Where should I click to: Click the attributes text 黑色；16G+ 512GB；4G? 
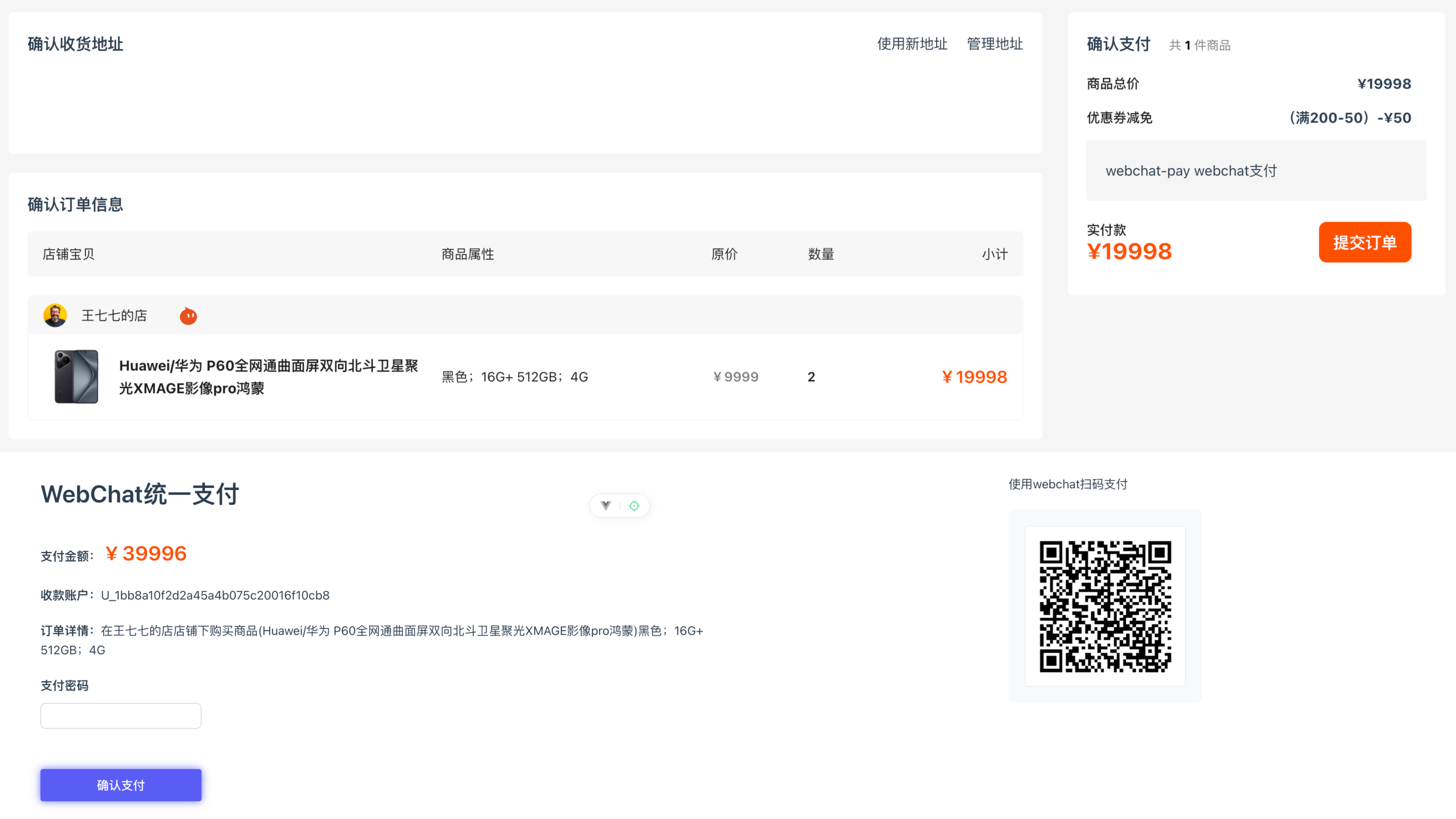click(515, 377)
